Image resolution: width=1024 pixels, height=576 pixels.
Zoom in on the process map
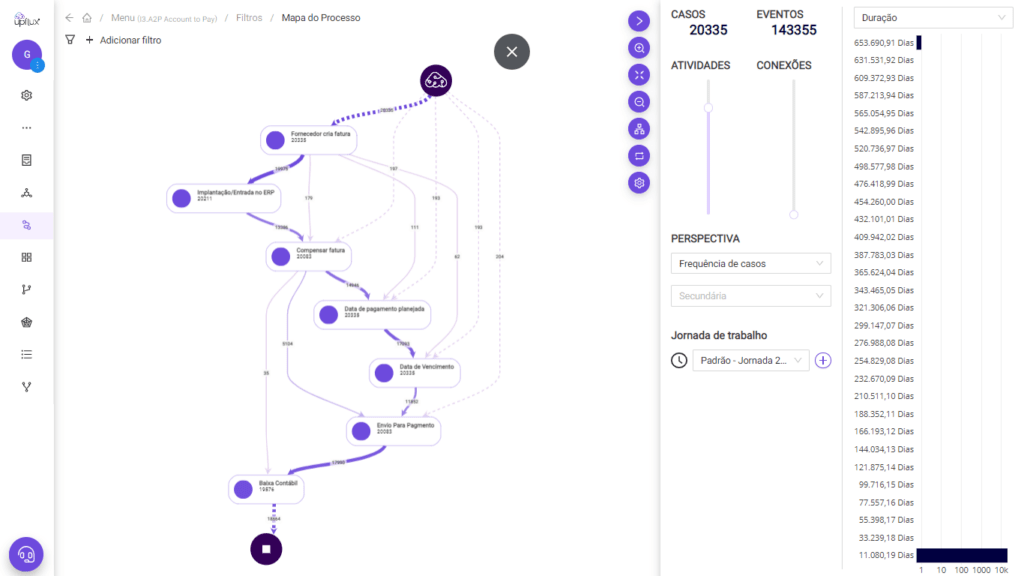(640, 47)
